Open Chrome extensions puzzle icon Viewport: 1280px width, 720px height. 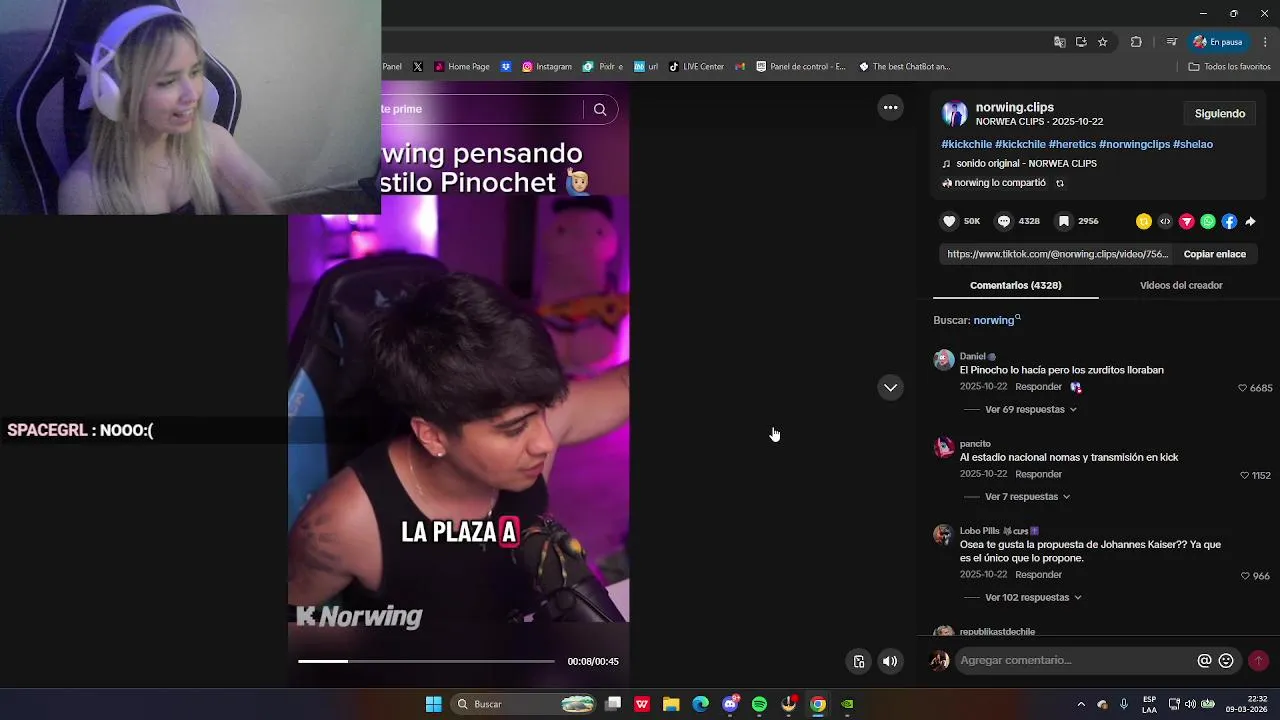click(x=1136, y=42)
